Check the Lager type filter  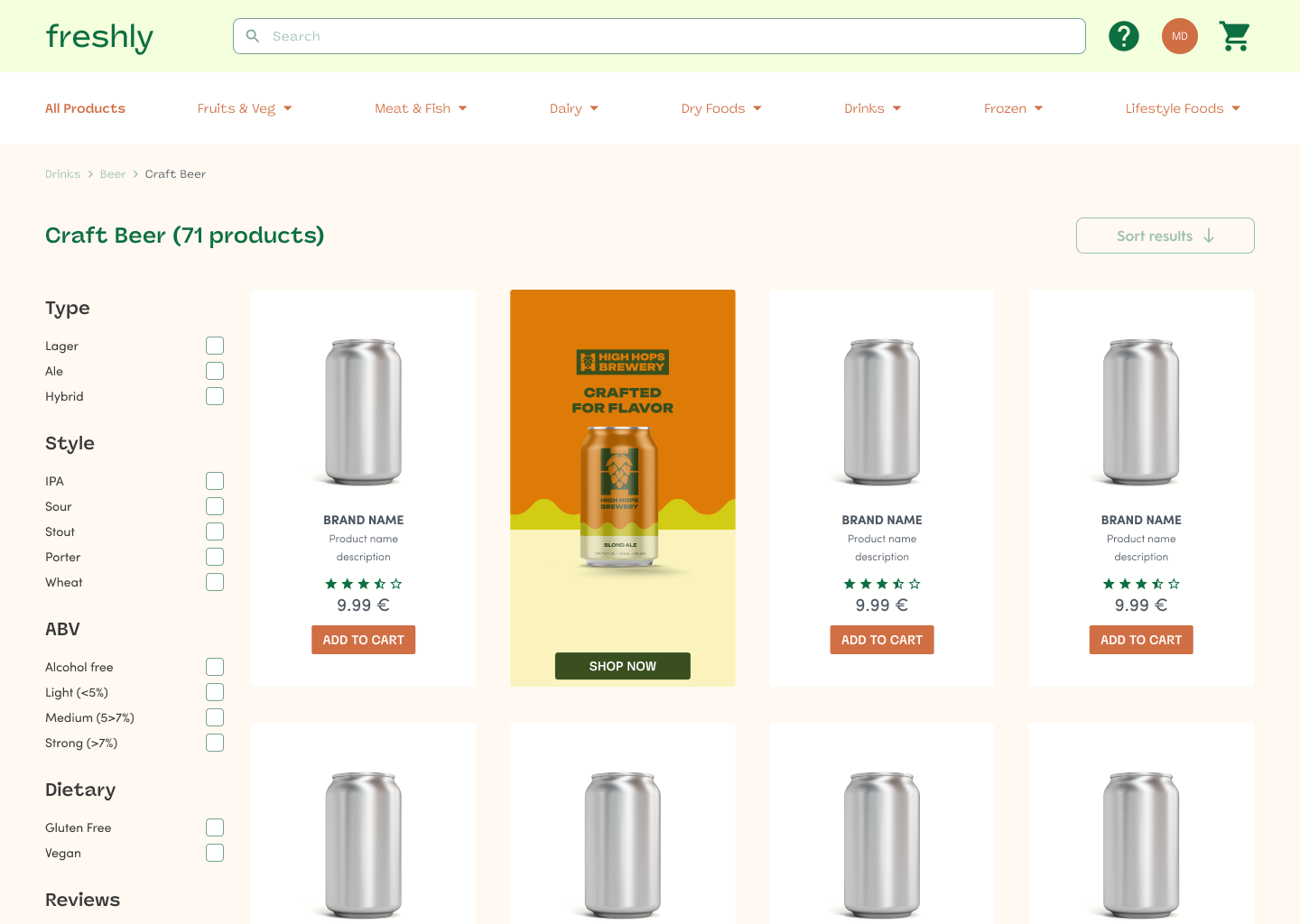pyautogui.click(x=215, y=346)
